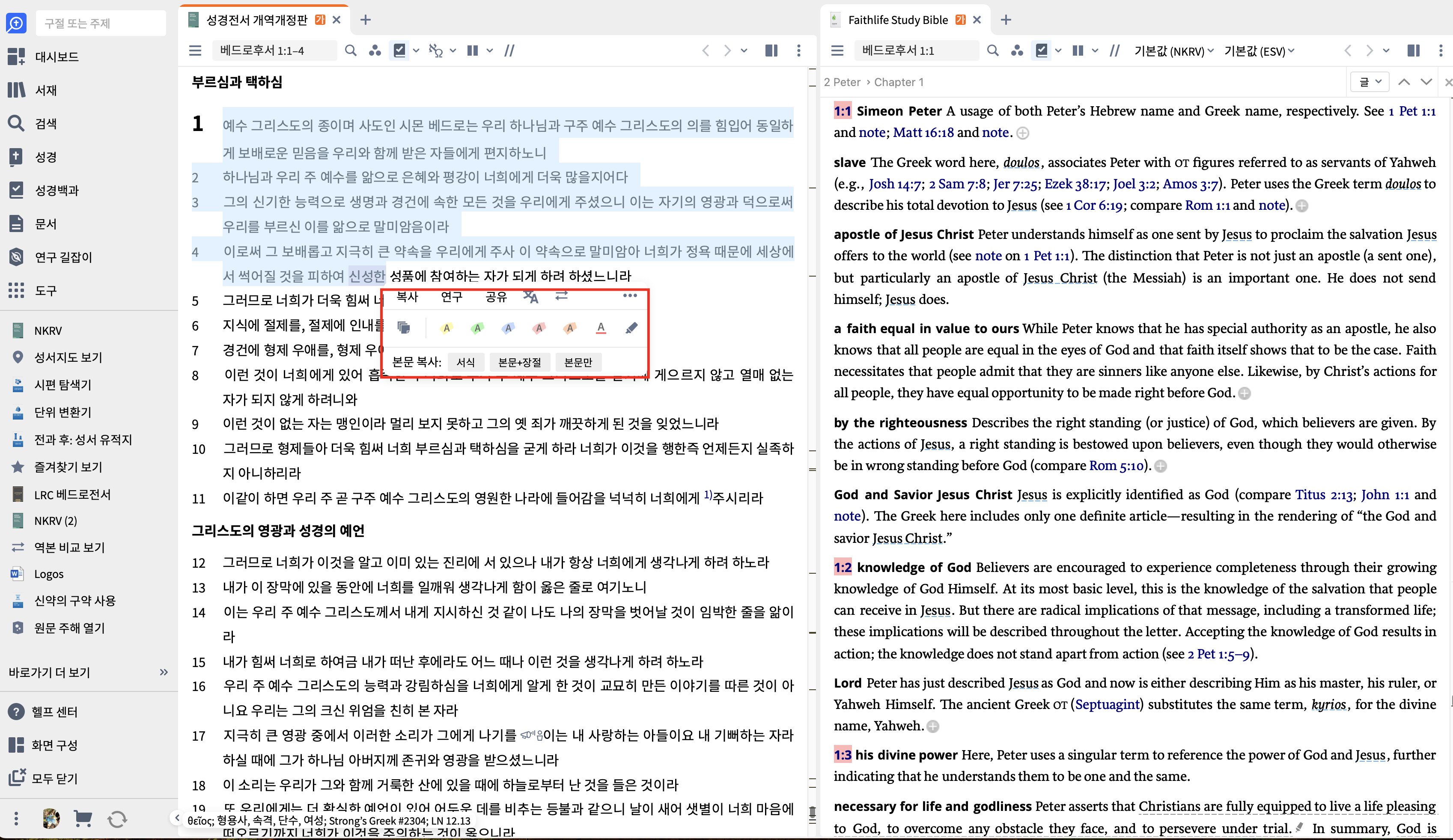This screenshot has height=840, width=1453.
Task: Apply the green highlight swatch
Action: pos(477,328)
